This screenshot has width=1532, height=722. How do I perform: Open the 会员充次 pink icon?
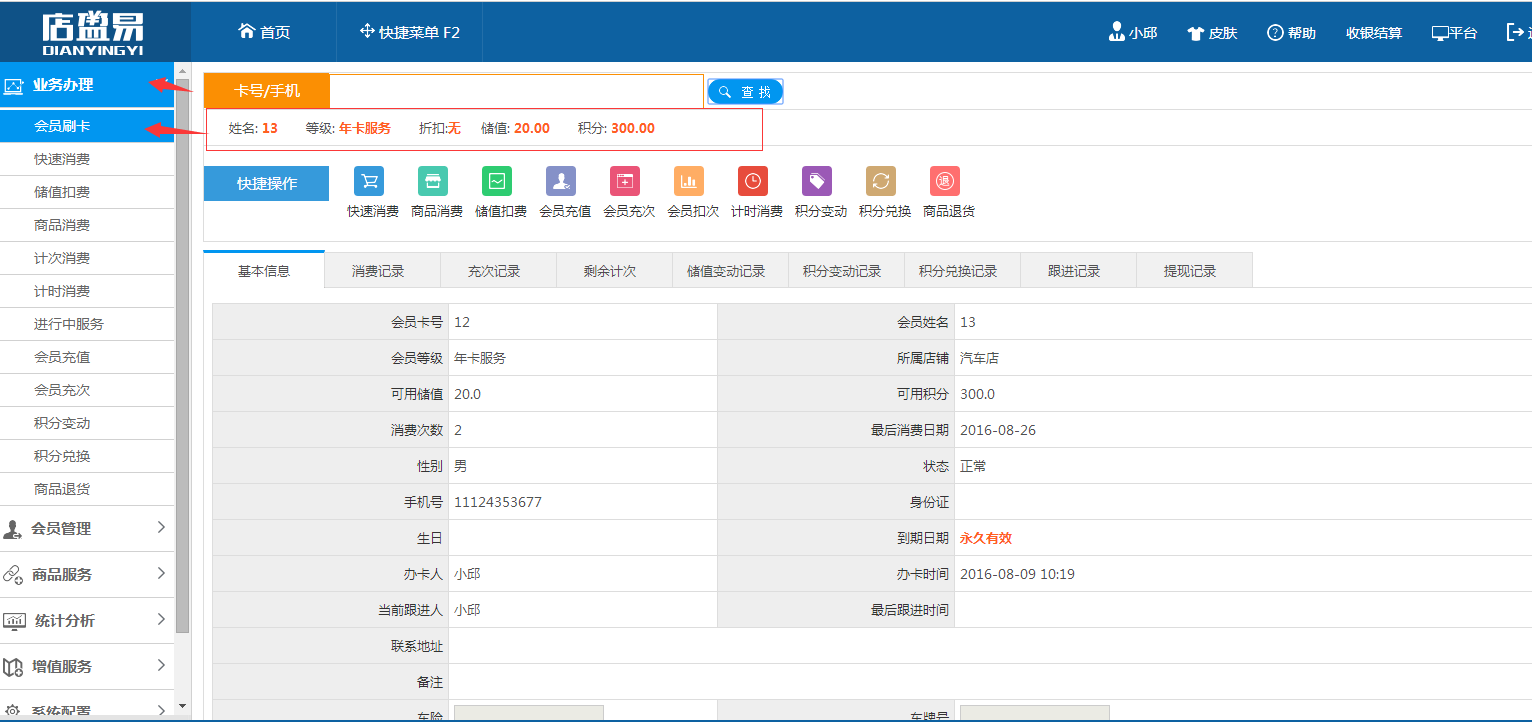point(625,181)
